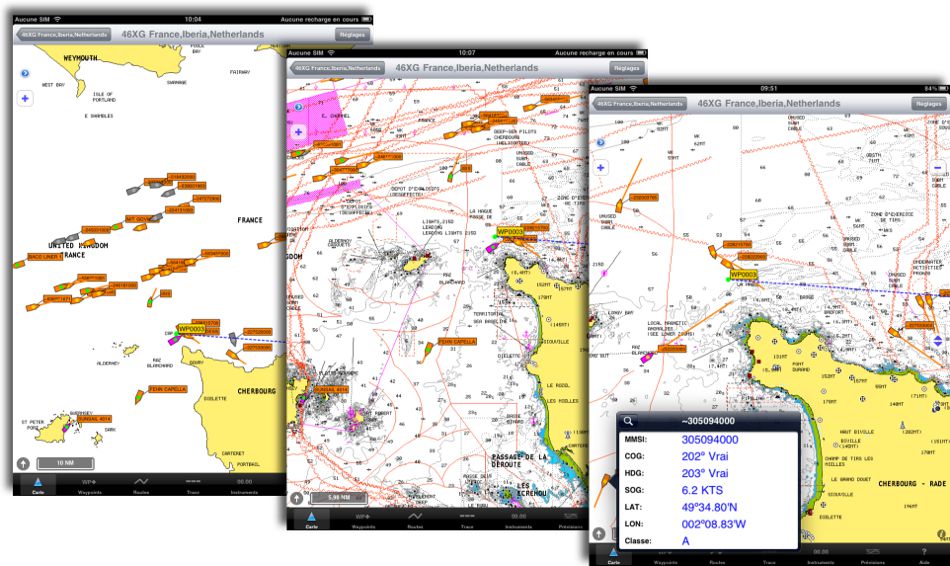Zoom in with the plus button in the right window
950x566 pixels.
click(x=600, y=168)
